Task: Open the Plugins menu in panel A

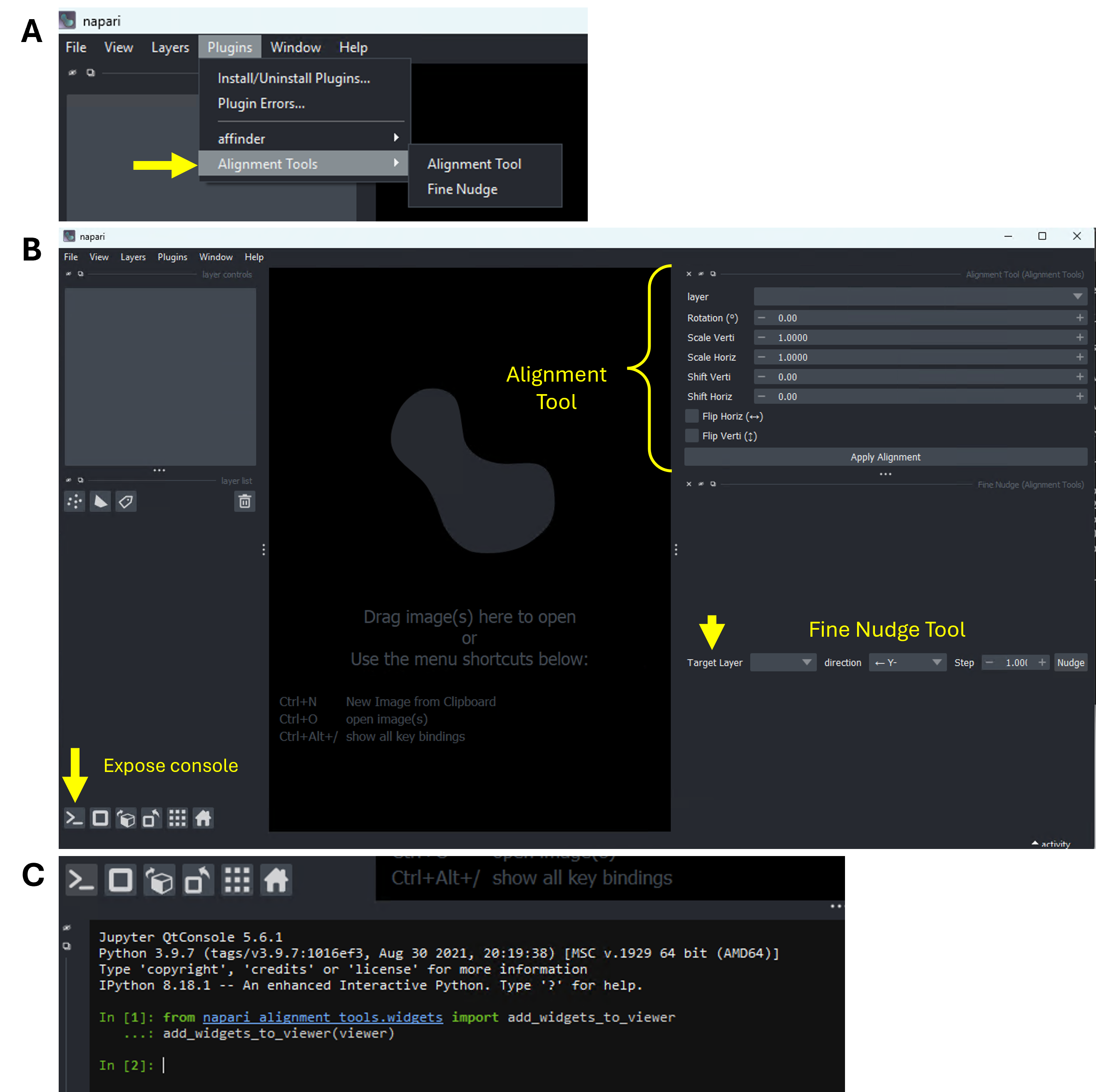Action: [x=230, y=47]
